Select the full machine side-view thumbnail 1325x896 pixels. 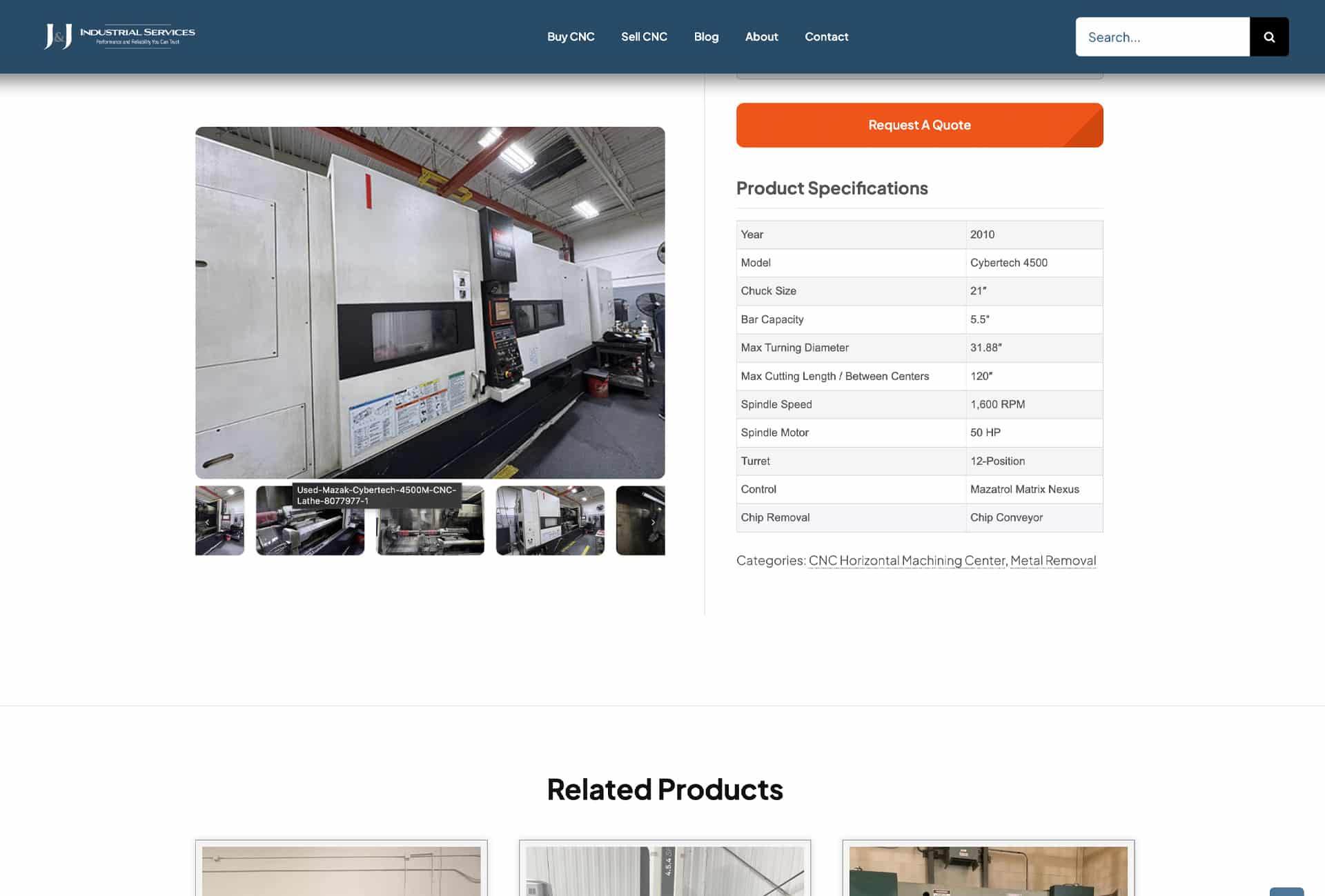point(550,520)
